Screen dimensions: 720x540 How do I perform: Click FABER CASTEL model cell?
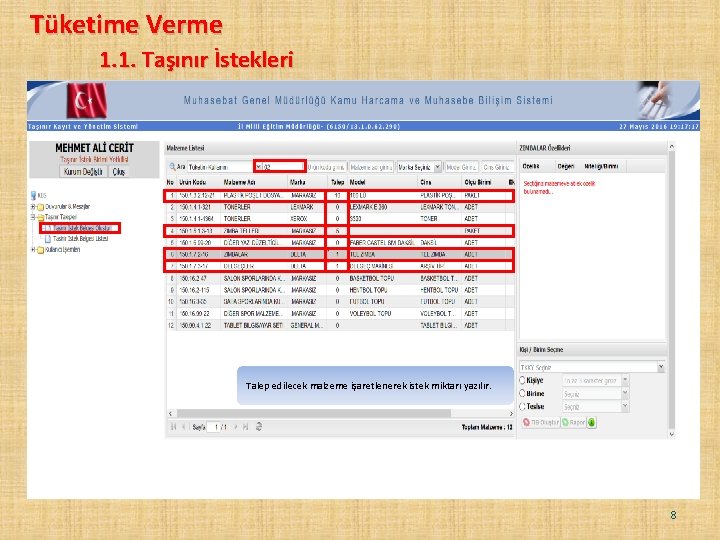click(382, 242)
